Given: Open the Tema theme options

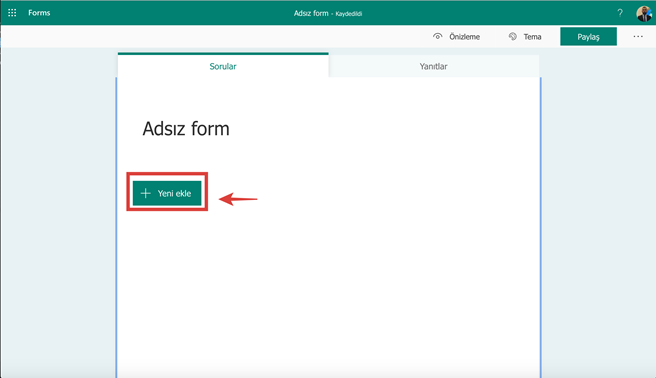Looking at the screenshot, I should click(525, 37).
